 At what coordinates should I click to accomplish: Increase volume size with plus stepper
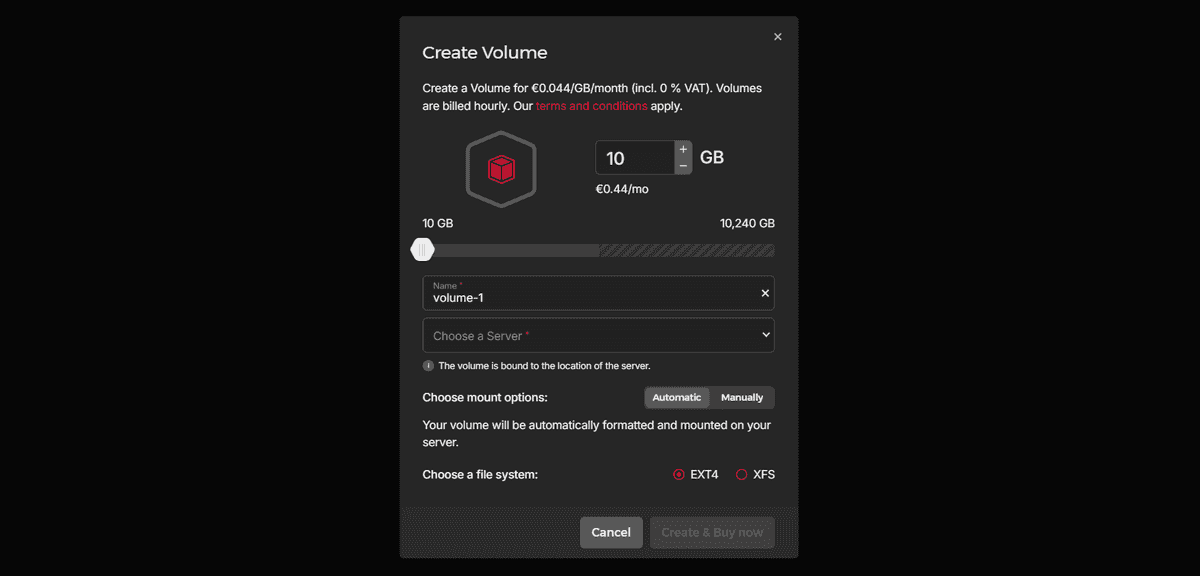tap(684, 149)
